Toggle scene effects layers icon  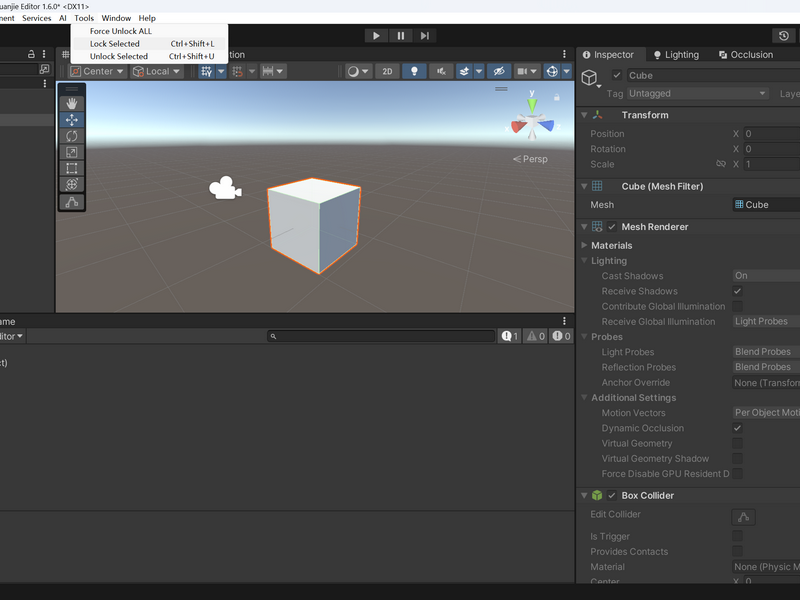click(x=464, y=71)
